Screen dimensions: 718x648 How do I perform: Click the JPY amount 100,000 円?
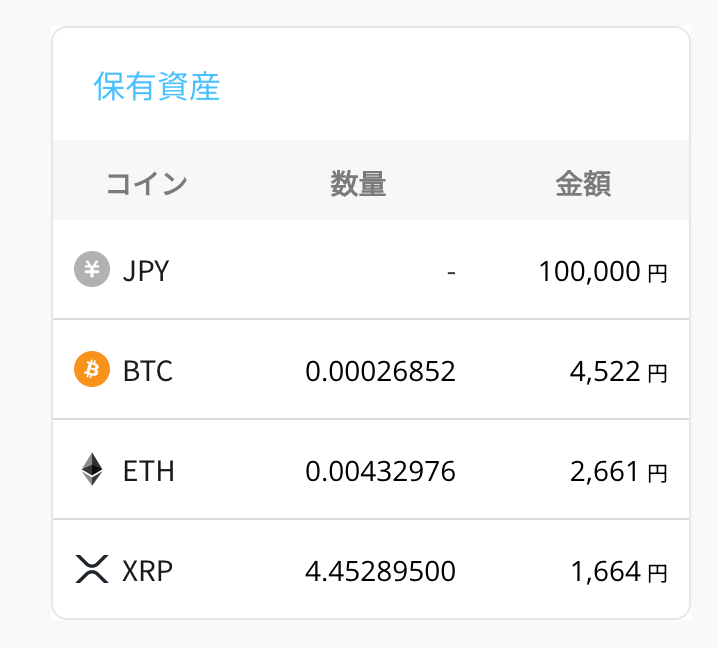pos(602,272)
